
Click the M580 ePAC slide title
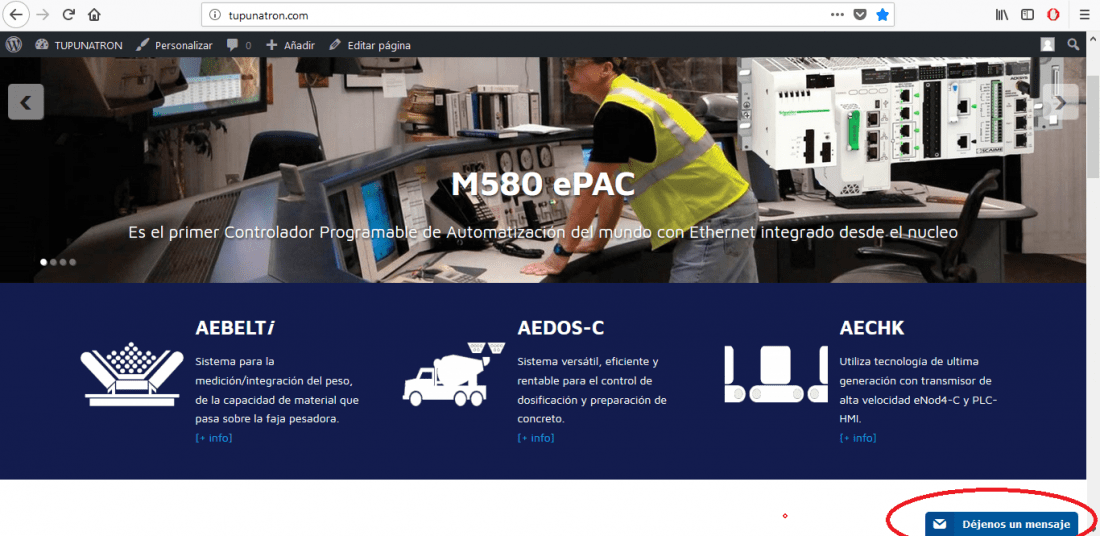pos(542,185)
